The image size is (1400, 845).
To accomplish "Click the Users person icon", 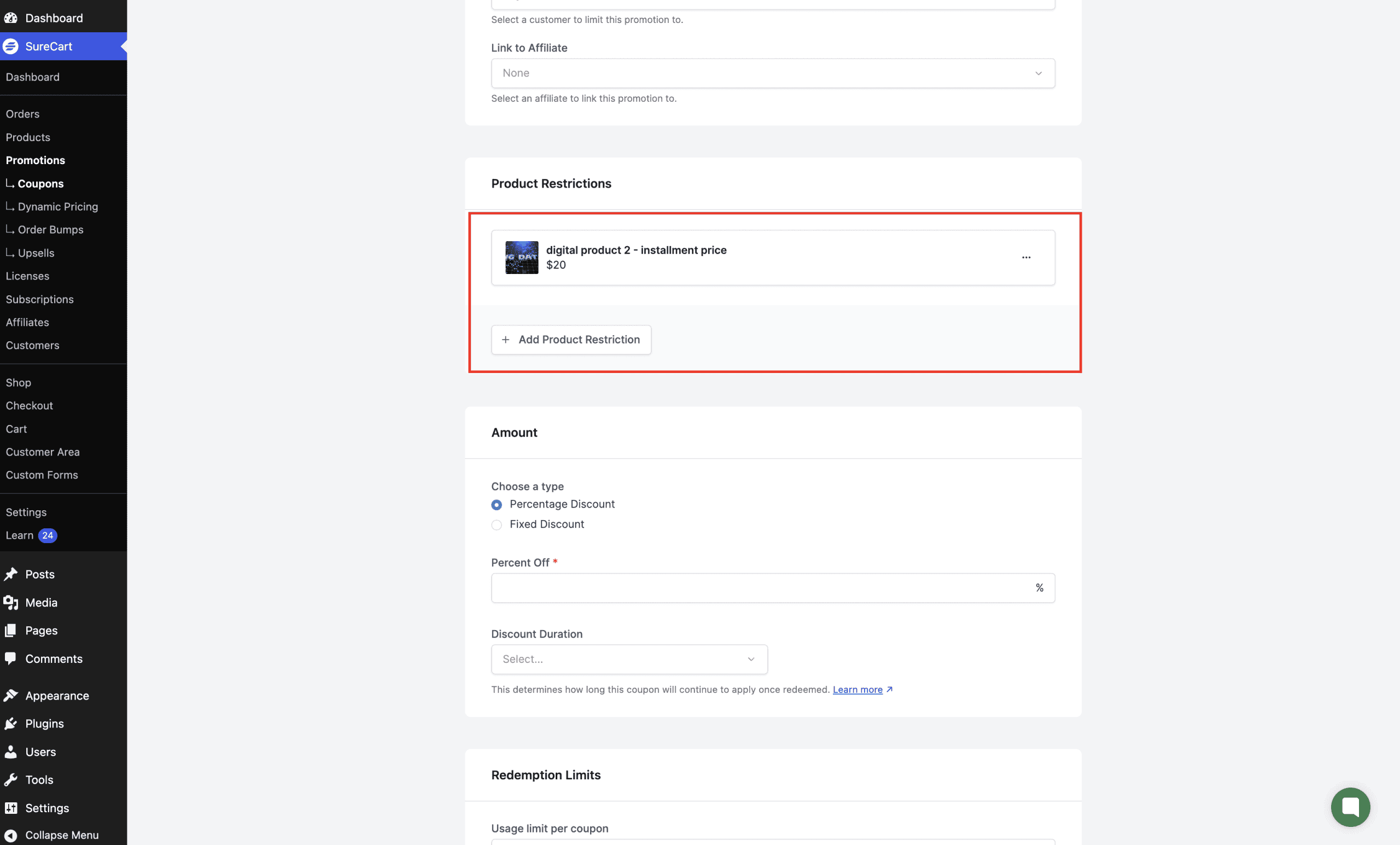I will click(x=10, y=752).
